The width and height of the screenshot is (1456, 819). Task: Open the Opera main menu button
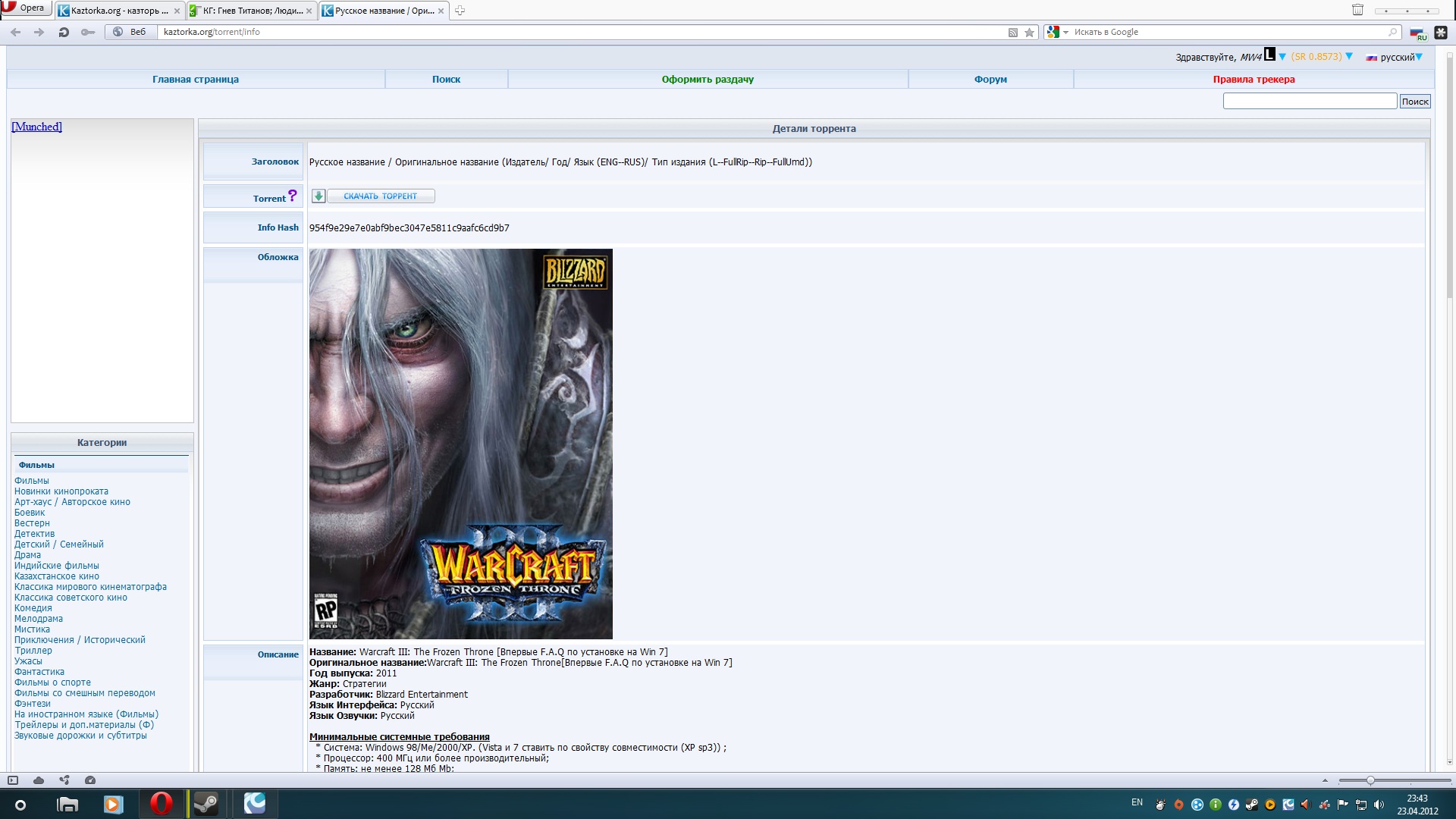(x=26, y=8)
